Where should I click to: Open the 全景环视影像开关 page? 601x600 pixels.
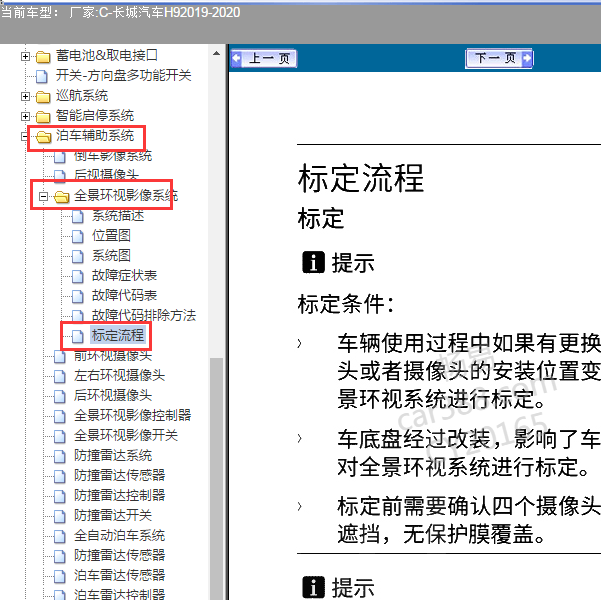tap(126, 435)
